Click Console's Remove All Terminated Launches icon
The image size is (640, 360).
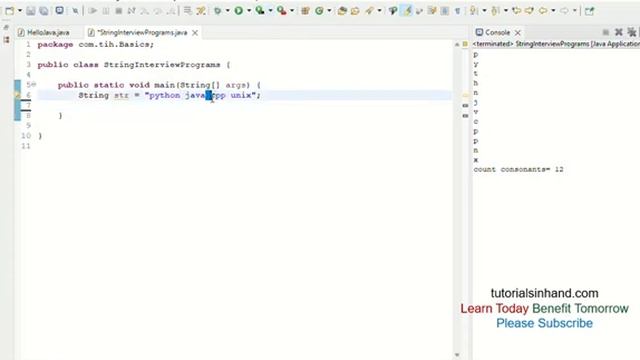click(632, 32)
